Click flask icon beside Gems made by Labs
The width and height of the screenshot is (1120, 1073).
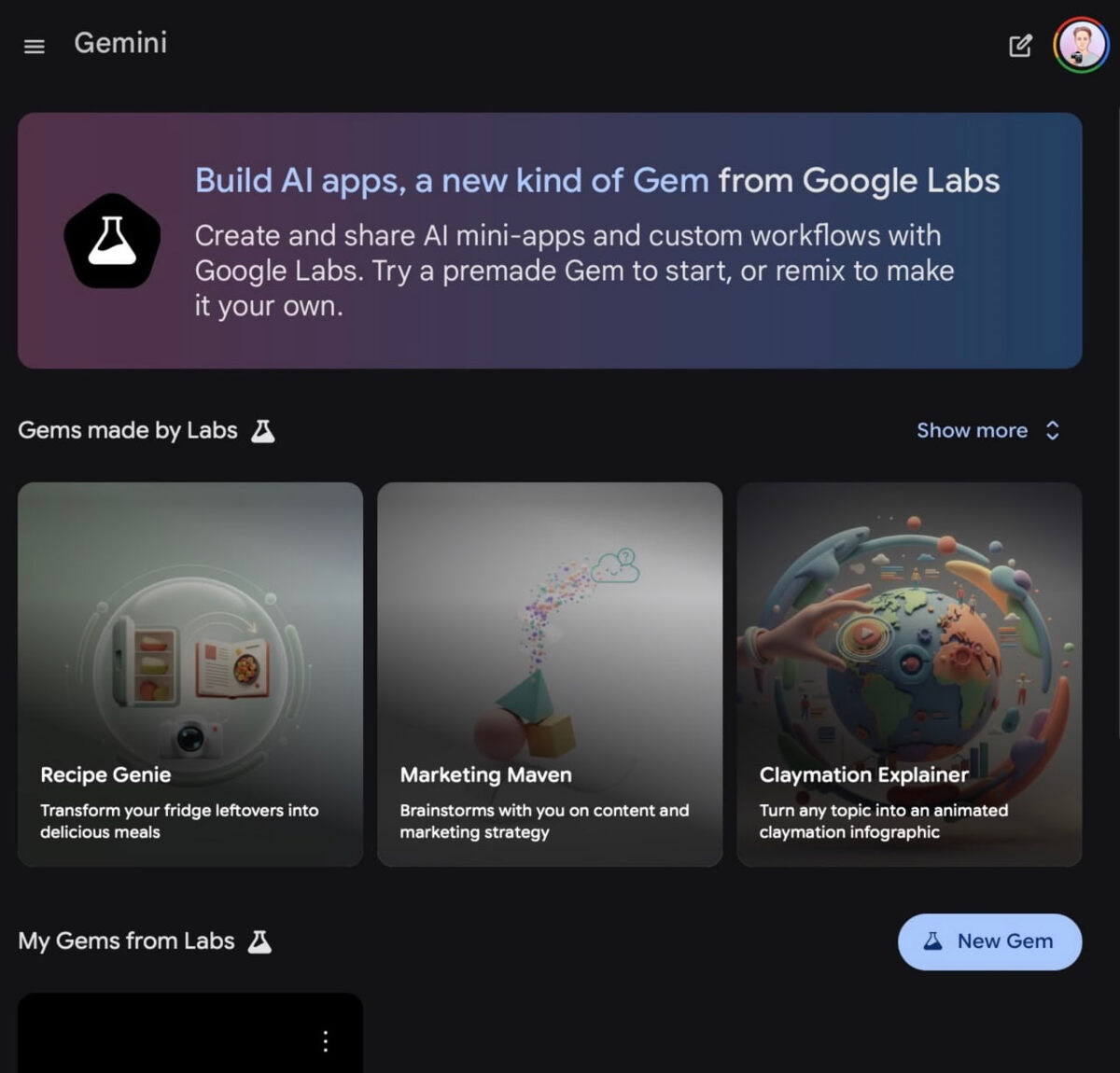coord(263,430)
